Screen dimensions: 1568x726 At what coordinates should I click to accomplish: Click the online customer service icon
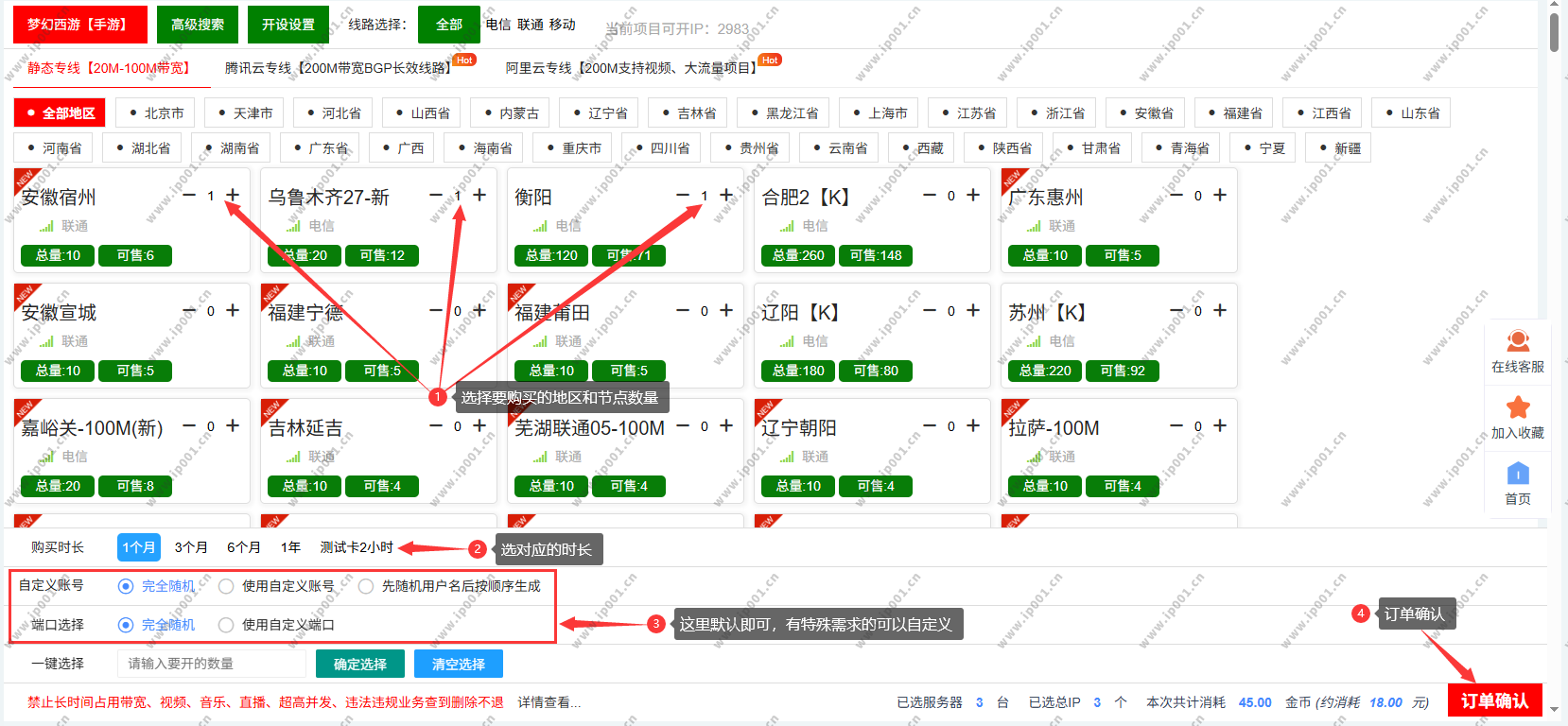coord(1517,341)
